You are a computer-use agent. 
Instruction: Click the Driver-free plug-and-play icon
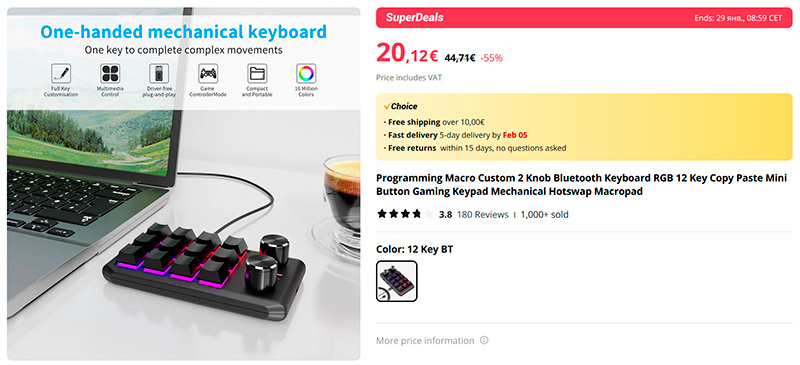159,74
